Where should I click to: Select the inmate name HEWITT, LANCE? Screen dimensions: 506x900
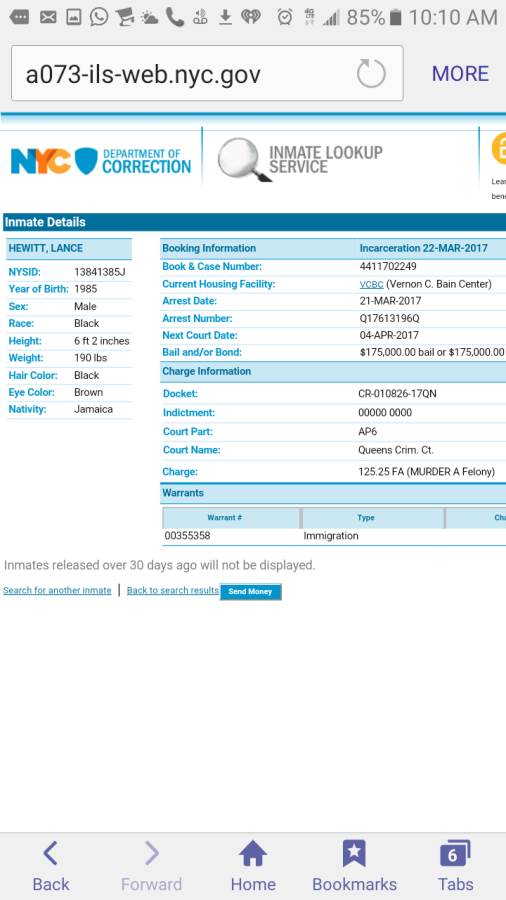coord(45,249)
